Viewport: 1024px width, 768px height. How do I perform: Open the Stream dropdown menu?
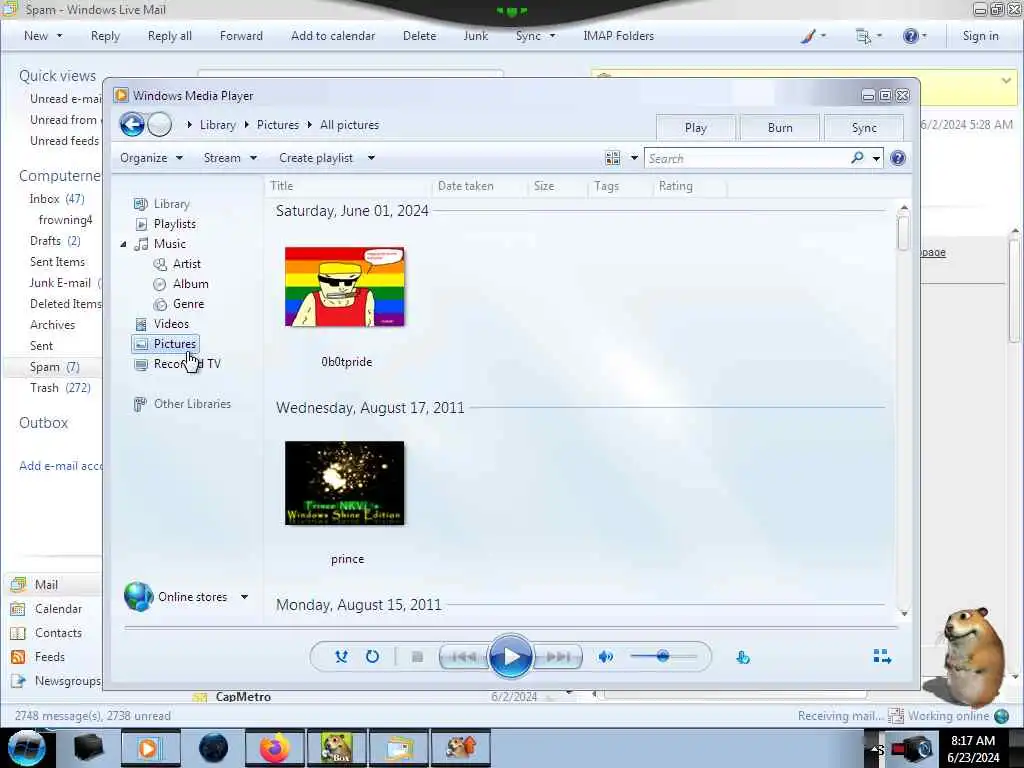pos(230,158)
